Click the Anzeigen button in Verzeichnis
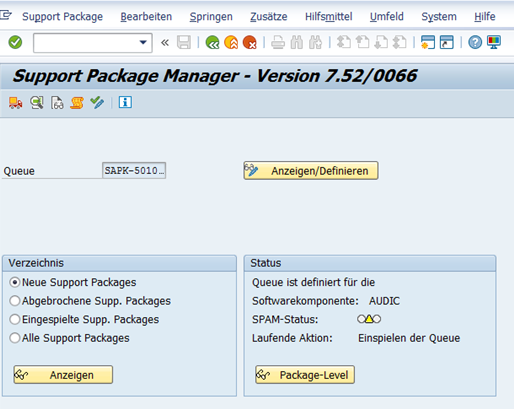 63,375
